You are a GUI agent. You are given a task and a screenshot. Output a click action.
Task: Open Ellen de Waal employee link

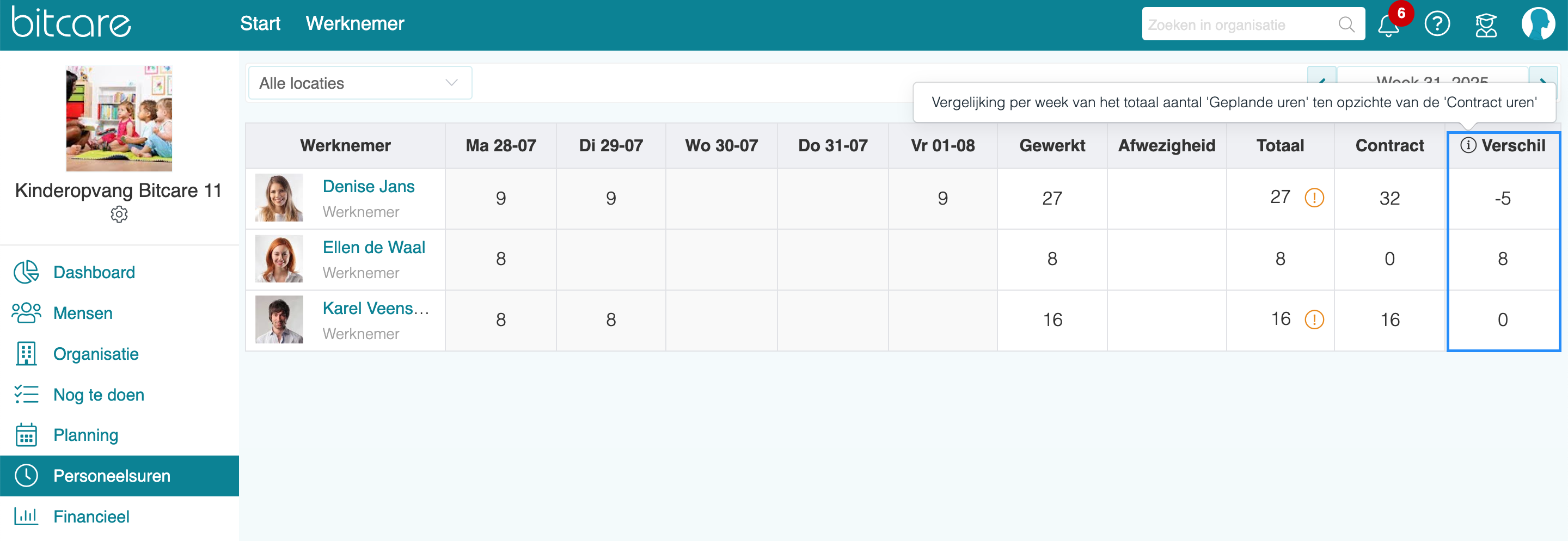[x=373, y=247]
